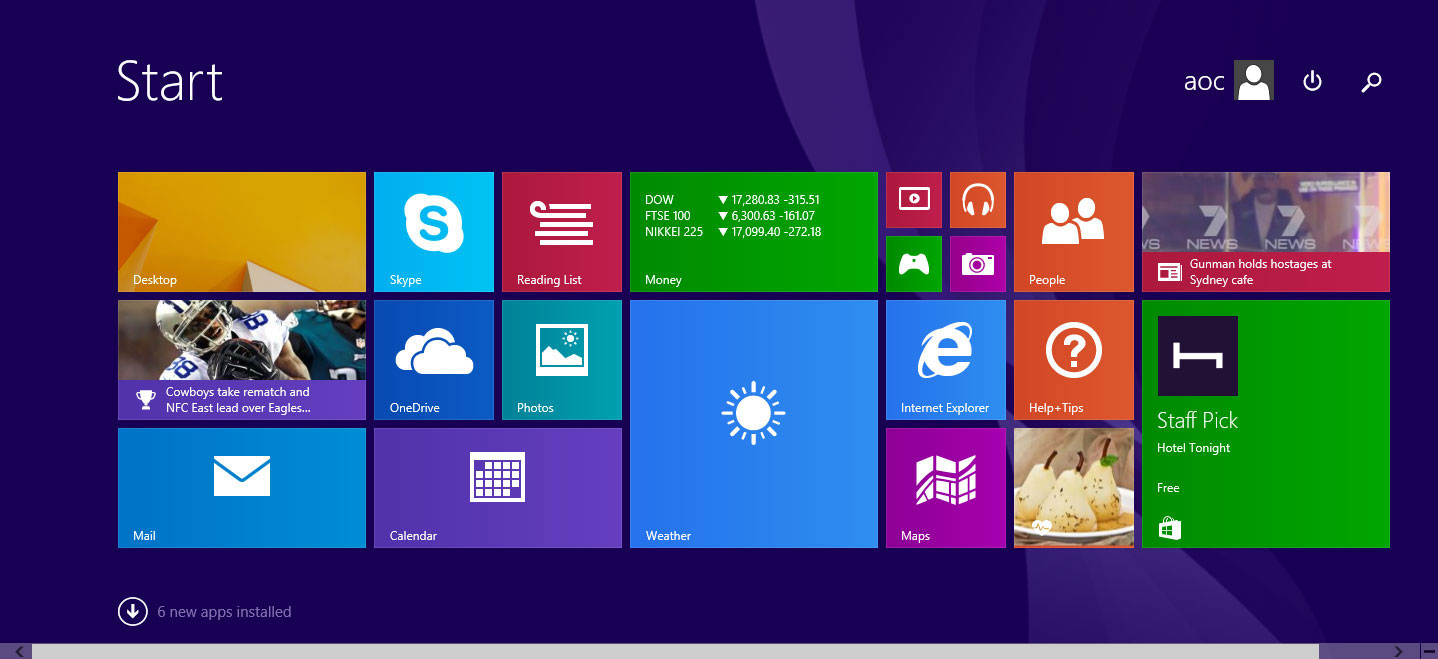Screen dimensions: 1438x659
Task: Click the zoom-out minus button in the corner
Action: tap(1428, 651)
